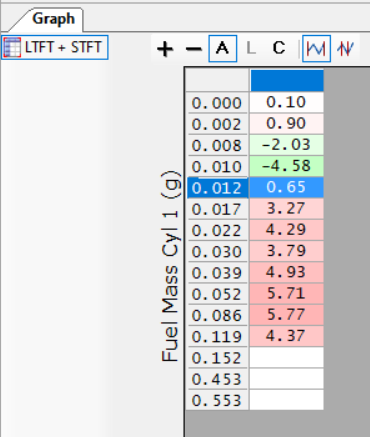This screenshot has width=370, height=437.
Task: Click the C toolbar button
Action: coord(279,48)
